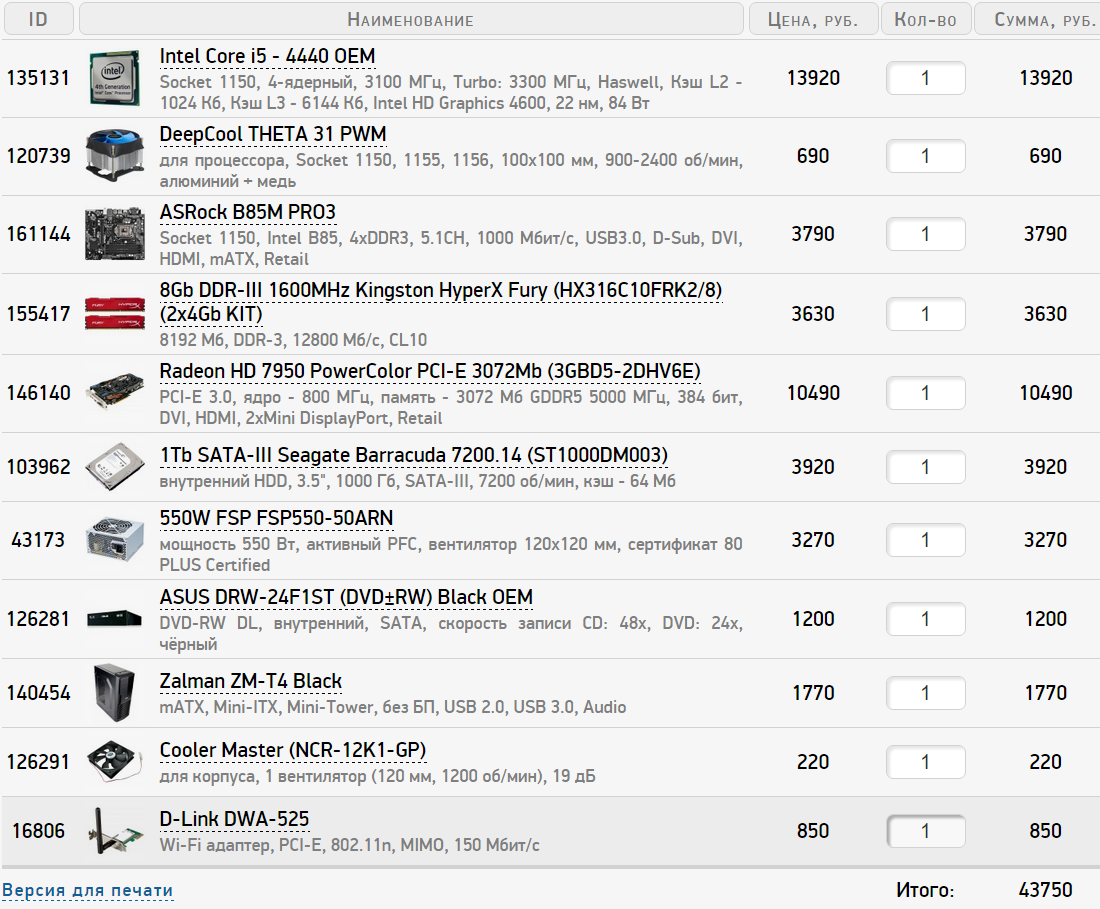Click quantity field for FSP550-50ARN
Viewport: 1100px width, 909px height.
925,540
